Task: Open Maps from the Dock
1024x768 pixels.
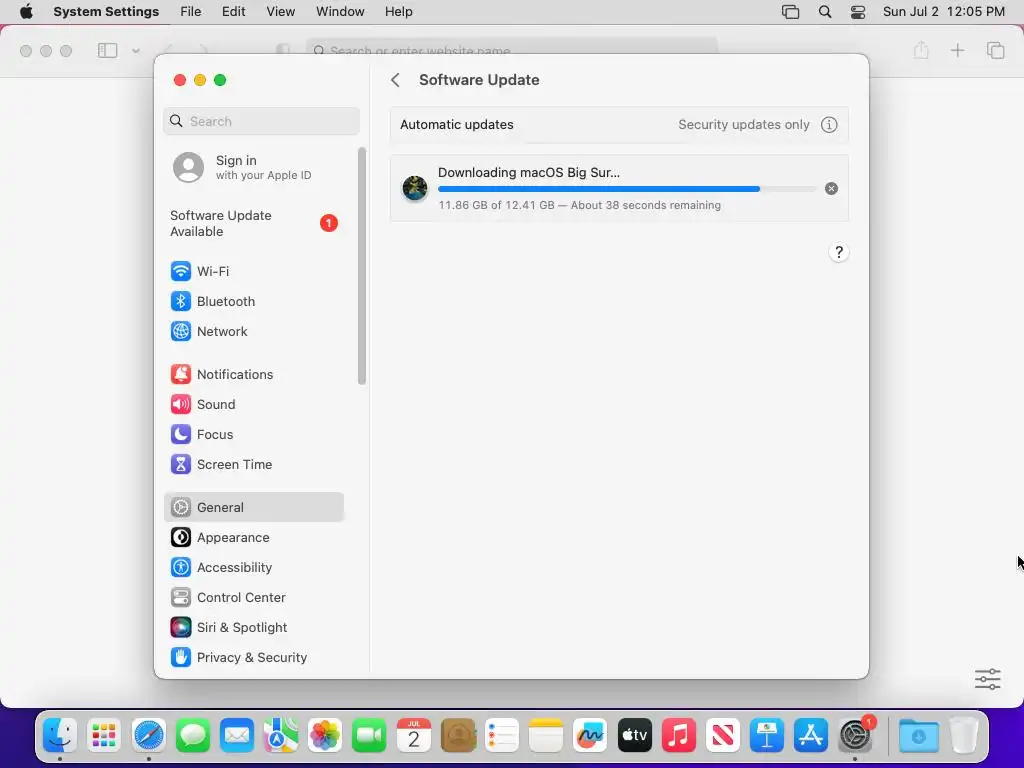Action: pyautogui.click(x=281, y=735)
